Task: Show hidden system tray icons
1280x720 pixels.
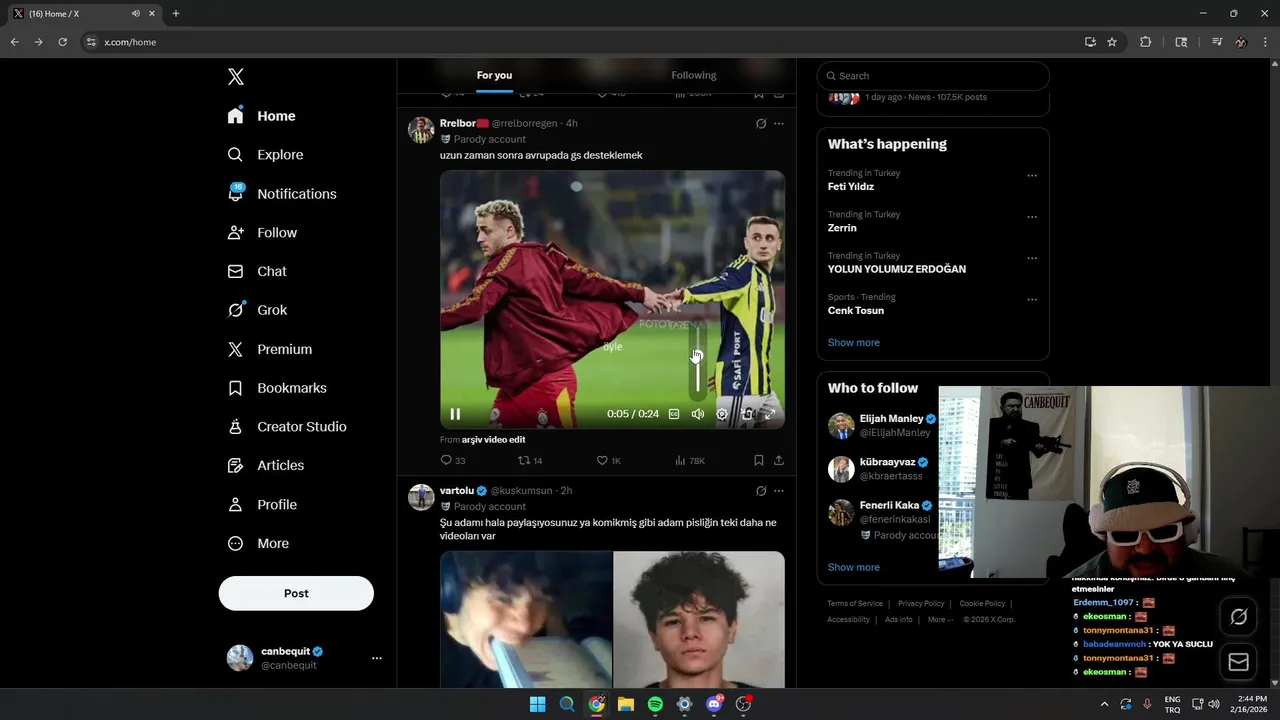Action: coord(1104,704)
